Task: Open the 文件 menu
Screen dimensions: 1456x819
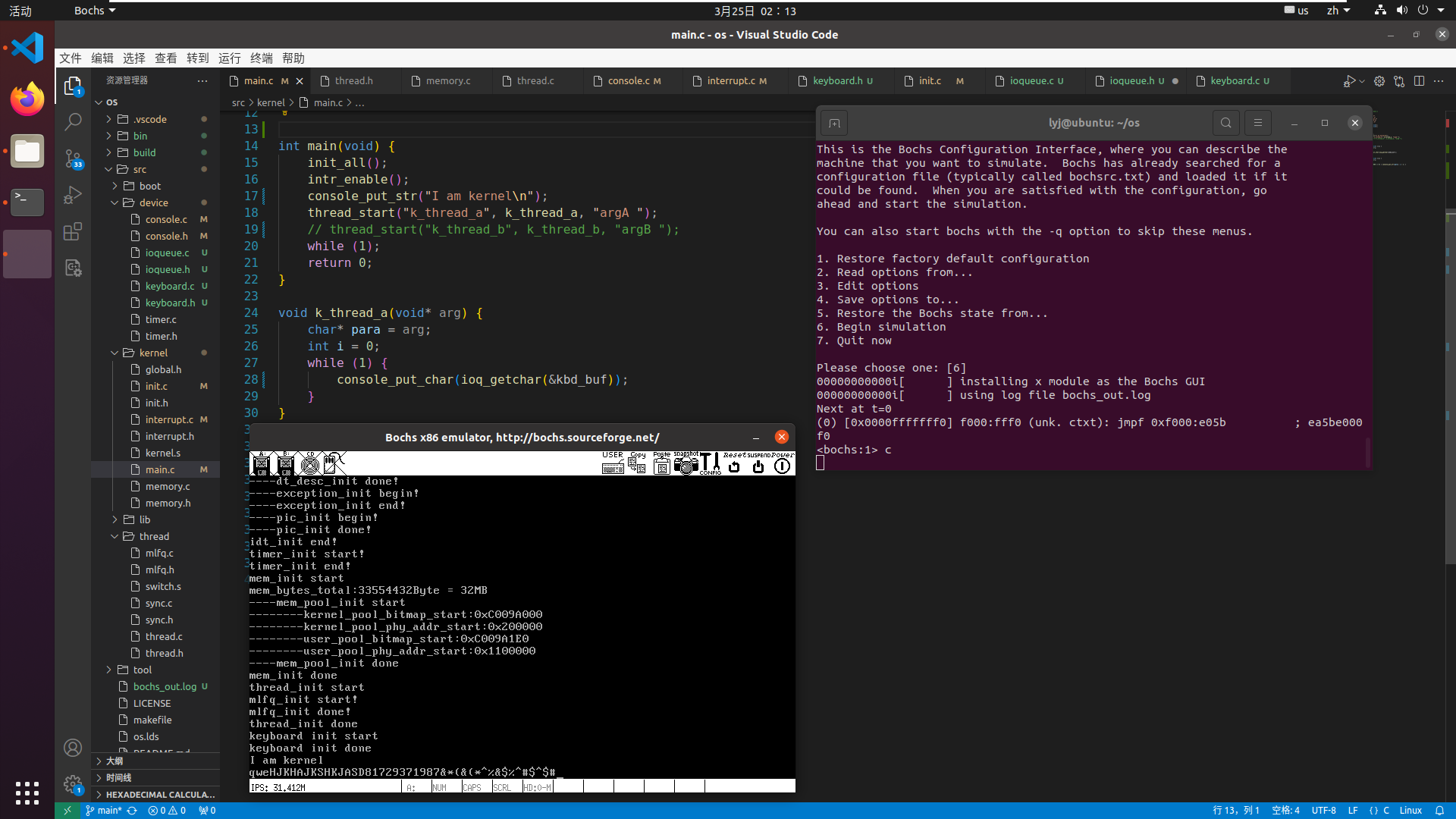Action: pos(71,58)
